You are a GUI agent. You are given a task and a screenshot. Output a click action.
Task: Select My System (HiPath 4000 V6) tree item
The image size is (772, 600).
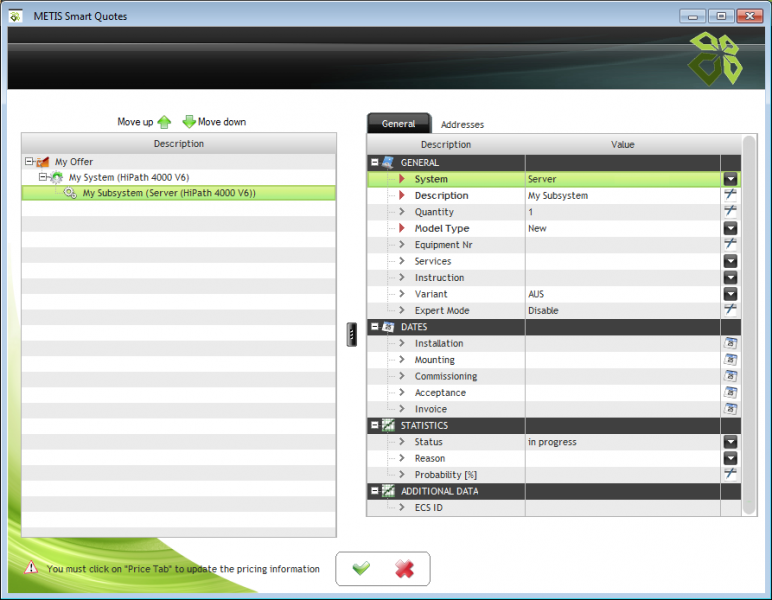click(126, 177)
